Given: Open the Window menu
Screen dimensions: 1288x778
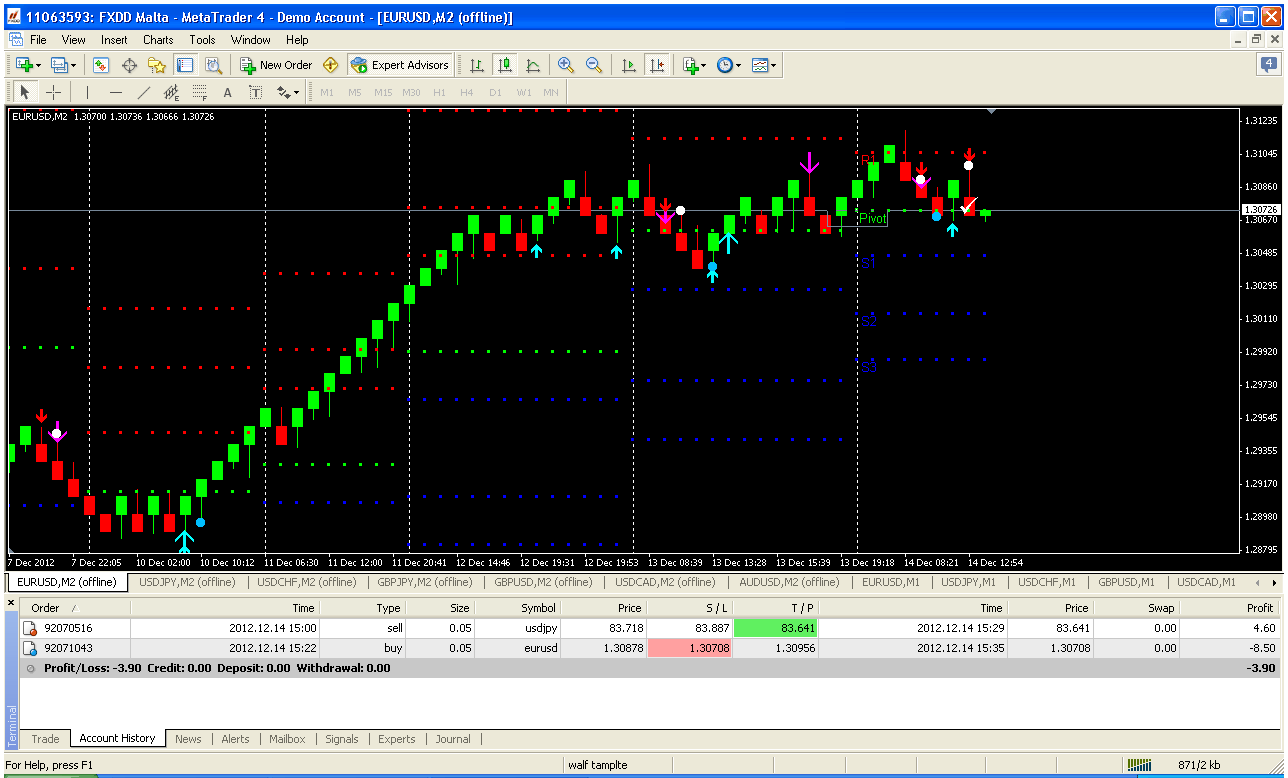Looking at the screenshot, I should 251,40.
